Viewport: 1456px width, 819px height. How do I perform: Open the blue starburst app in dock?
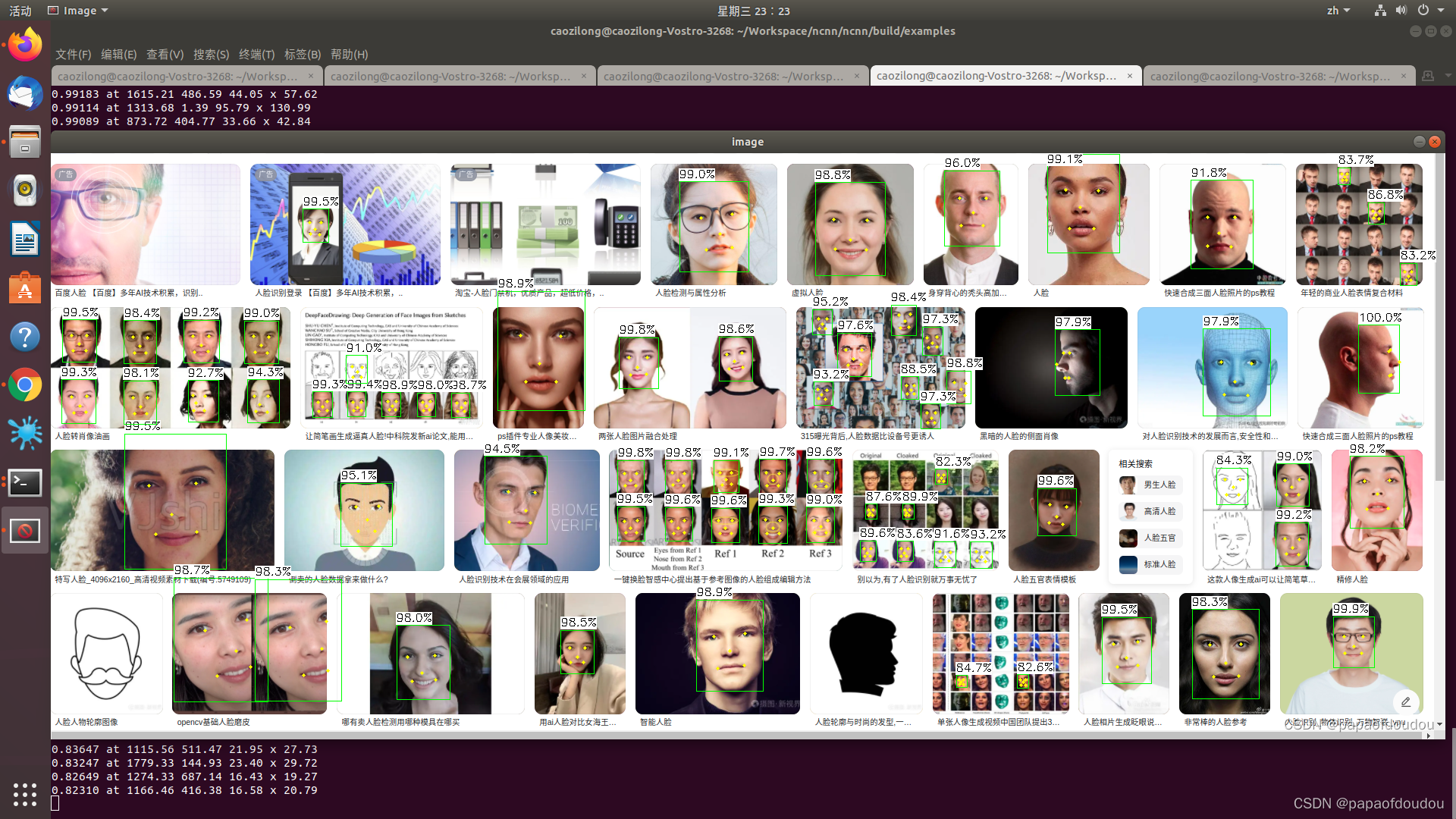coord(25,434)
